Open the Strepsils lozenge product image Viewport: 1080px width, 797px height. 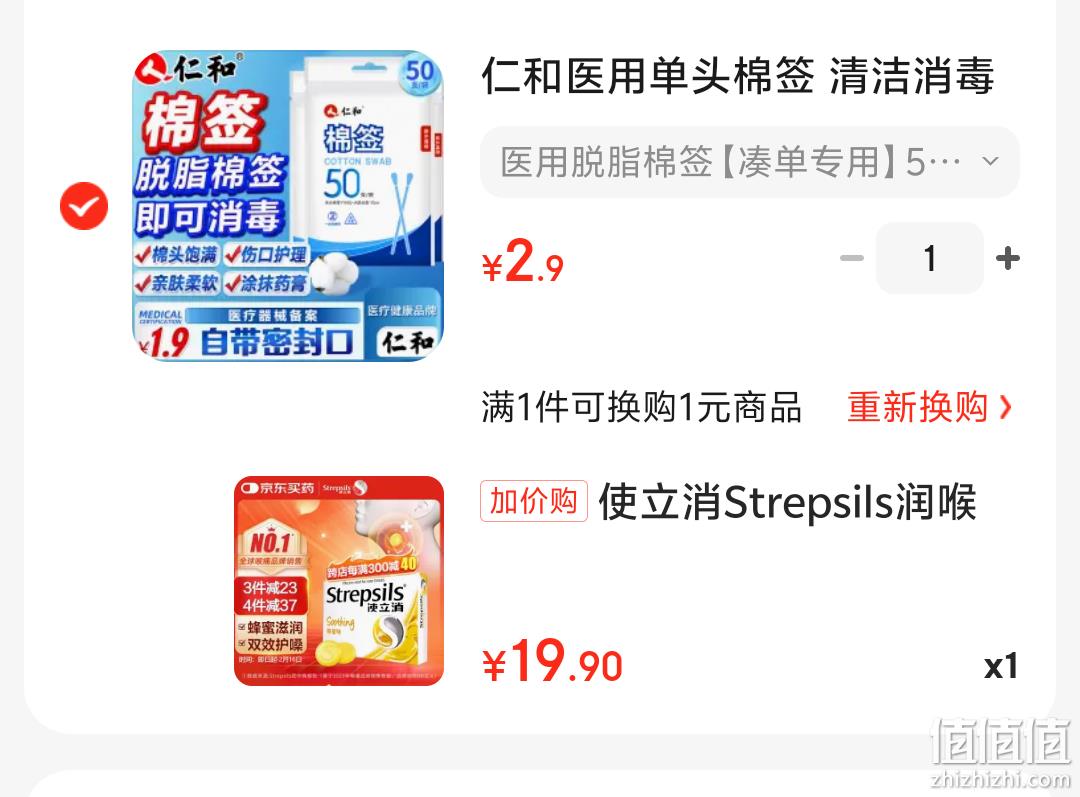(339, 581)
